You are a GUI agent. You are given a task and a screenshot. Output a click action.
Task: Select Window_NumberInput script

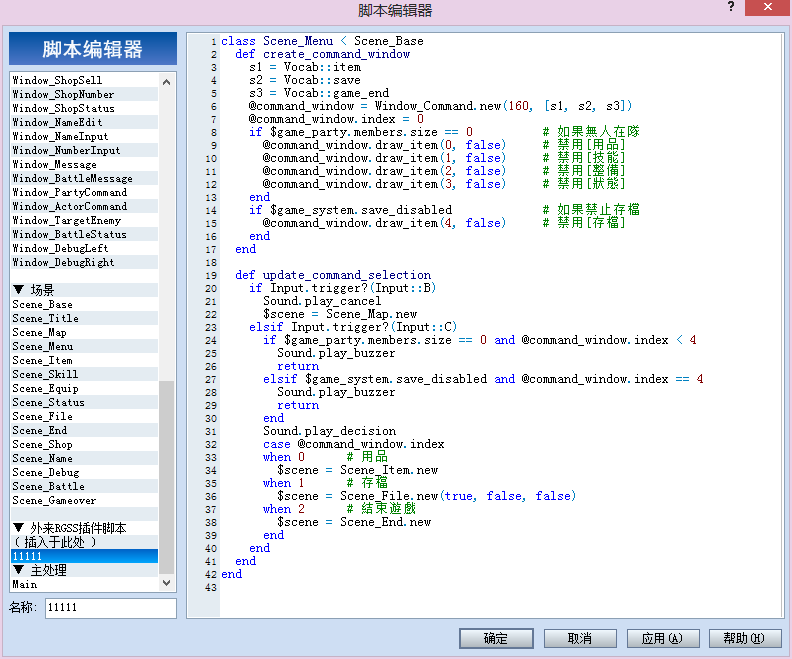pyautogui.click(x=84, y=150)
